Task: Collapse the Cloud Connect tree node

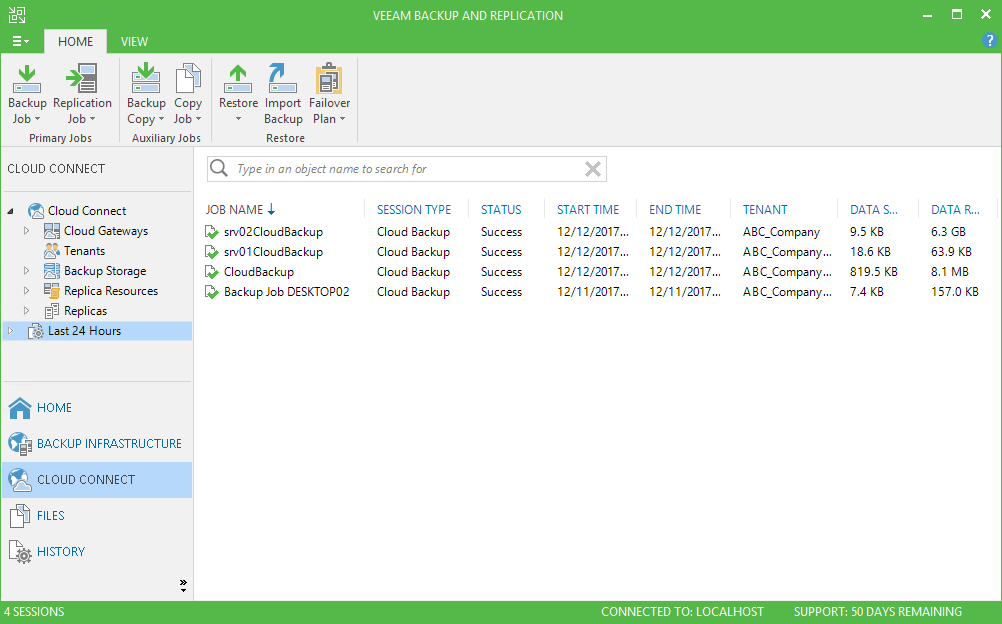Action: [10, 211]
